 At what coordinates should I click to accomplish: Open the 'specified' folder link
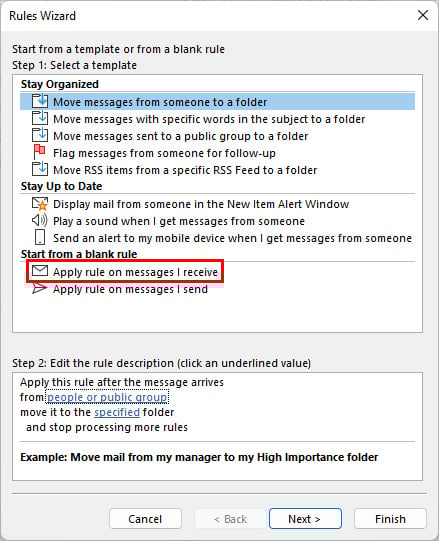pos(117,412)
